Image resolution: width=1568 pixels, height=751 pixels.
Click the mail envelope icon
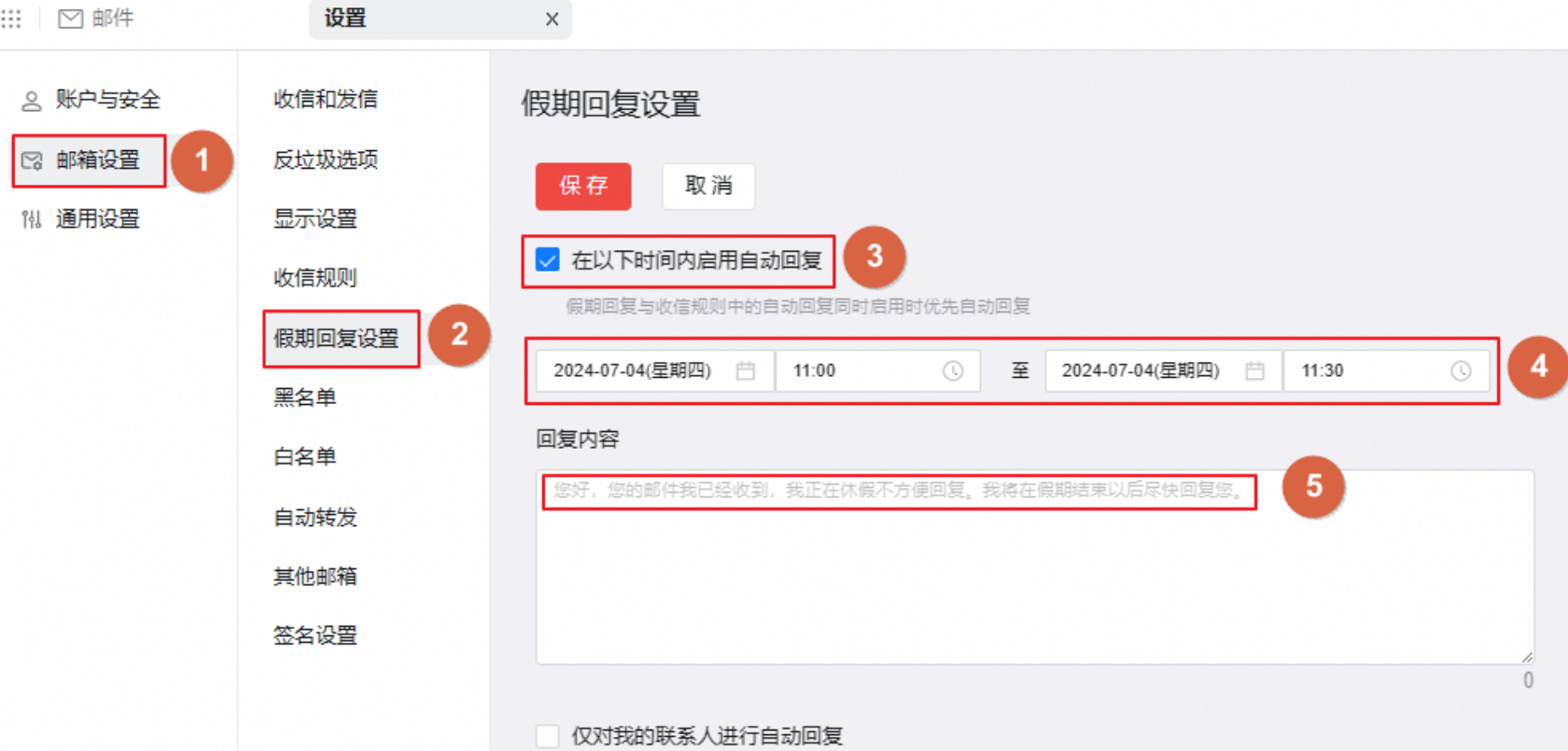click(x=71, y=19)
